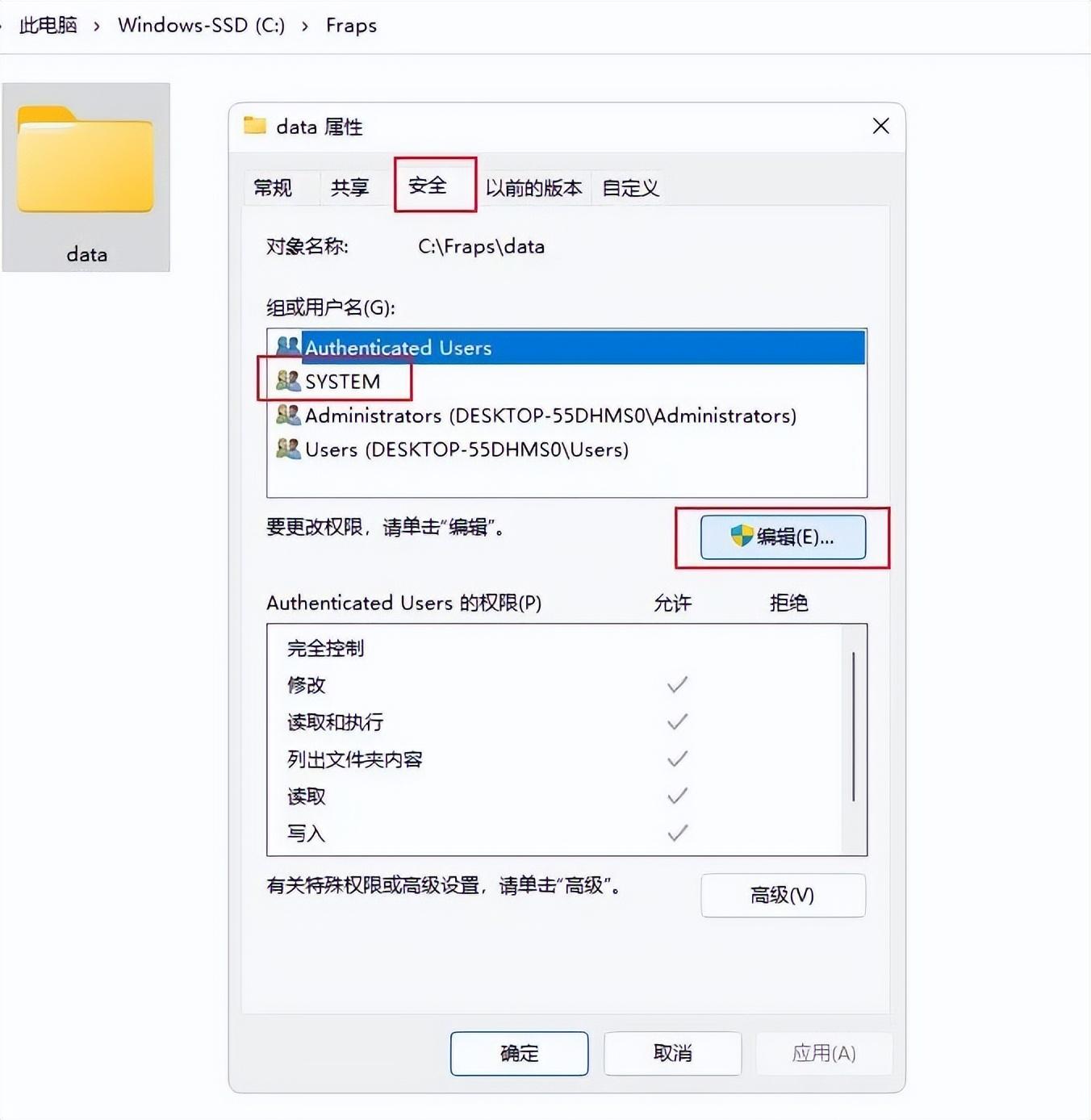This screenshot has height=1120, width=1091.
Task: Click Windows-SSD (C:) in breadcrumb path
Action: pyautogui.click(x=201, y=25)
